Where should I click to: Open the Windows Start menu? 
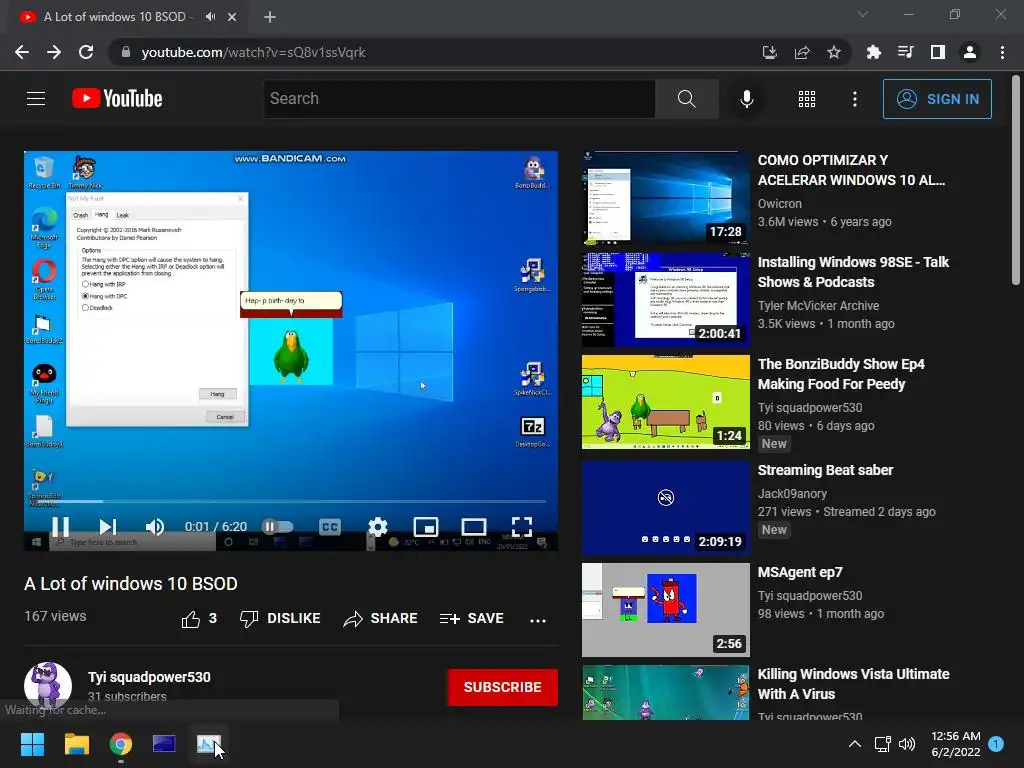(32, 744)
